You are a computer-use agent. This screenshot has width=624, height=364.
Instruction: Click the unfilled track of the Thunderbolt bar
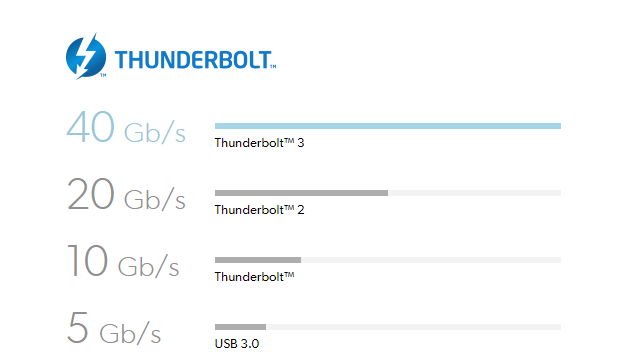[x=431, y=260]
